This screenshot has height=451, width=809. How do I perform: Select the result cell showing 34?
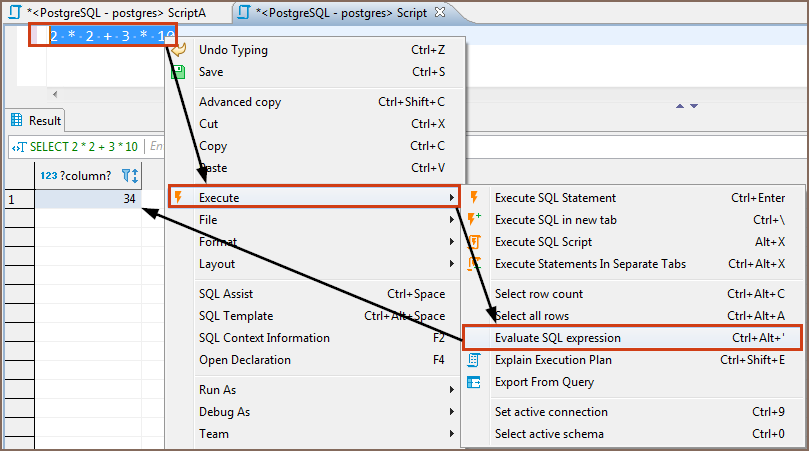click(88, 199)
